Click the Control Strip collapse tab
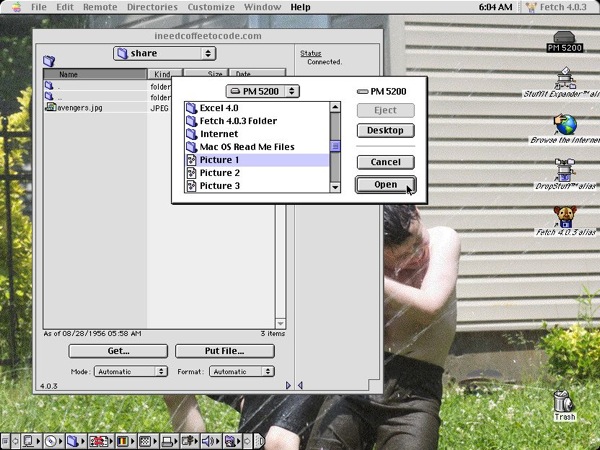600x450 pixels. (259, 441)
